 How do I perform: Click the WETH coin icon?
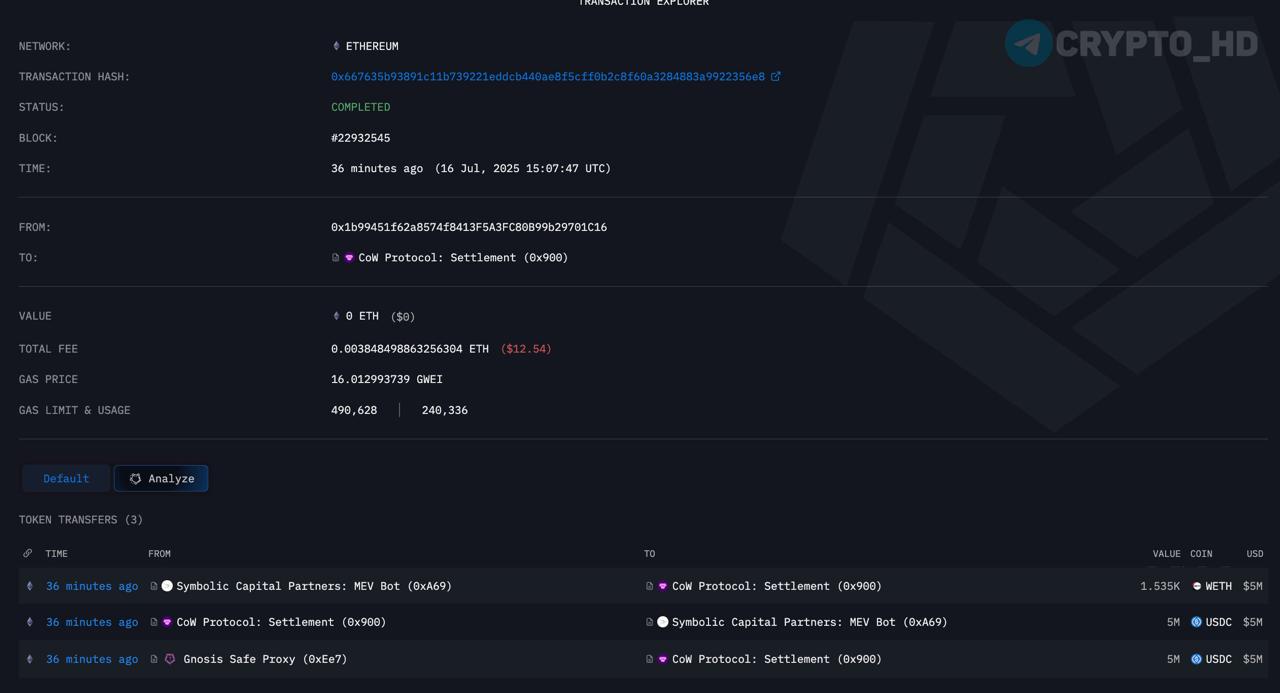[1196, 586]
